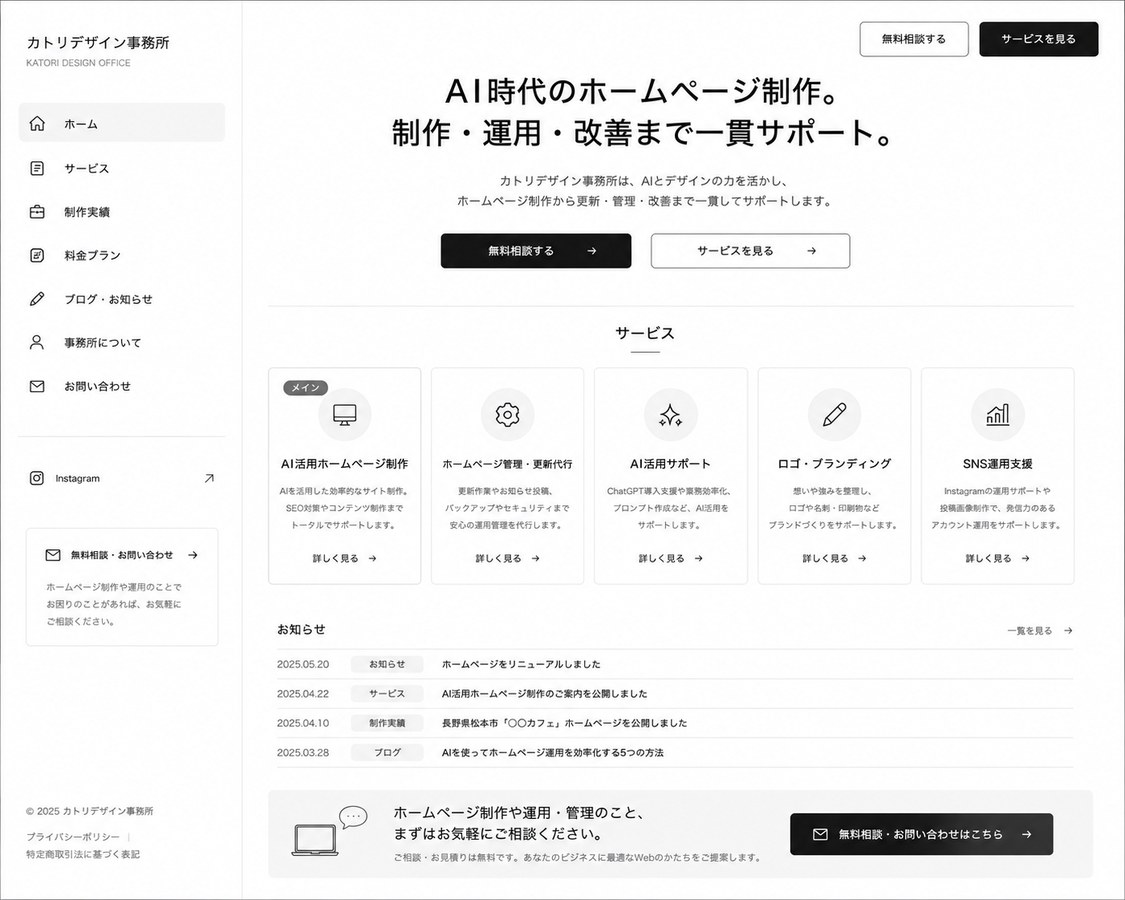Viewport: 1125px width, 900px height.
Task: Click the date 2025.05.20
Action: pos(303,665)
